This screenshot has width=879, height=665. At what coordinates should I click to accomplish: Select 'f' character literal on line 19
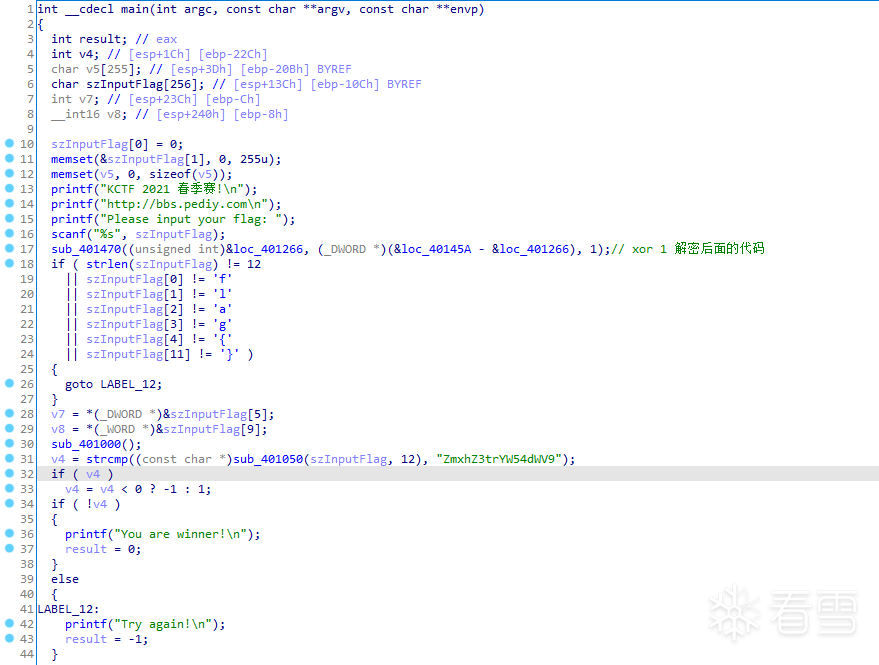222,279
